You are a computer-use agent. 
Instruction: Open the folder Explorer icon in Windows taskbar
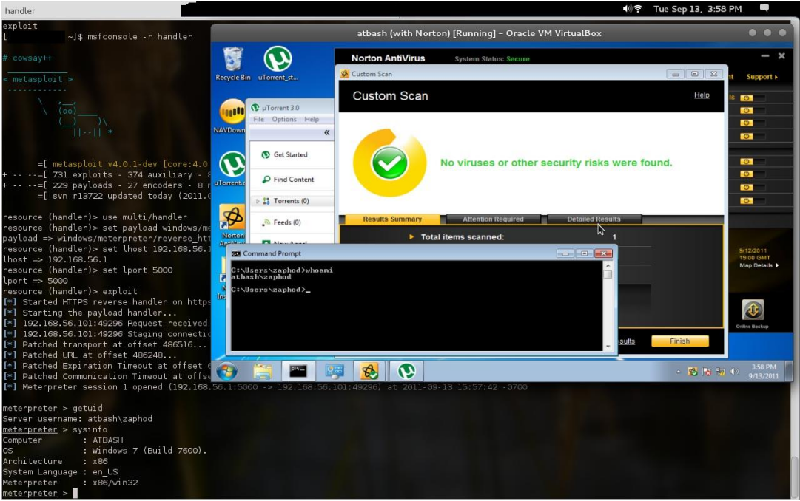262,371
